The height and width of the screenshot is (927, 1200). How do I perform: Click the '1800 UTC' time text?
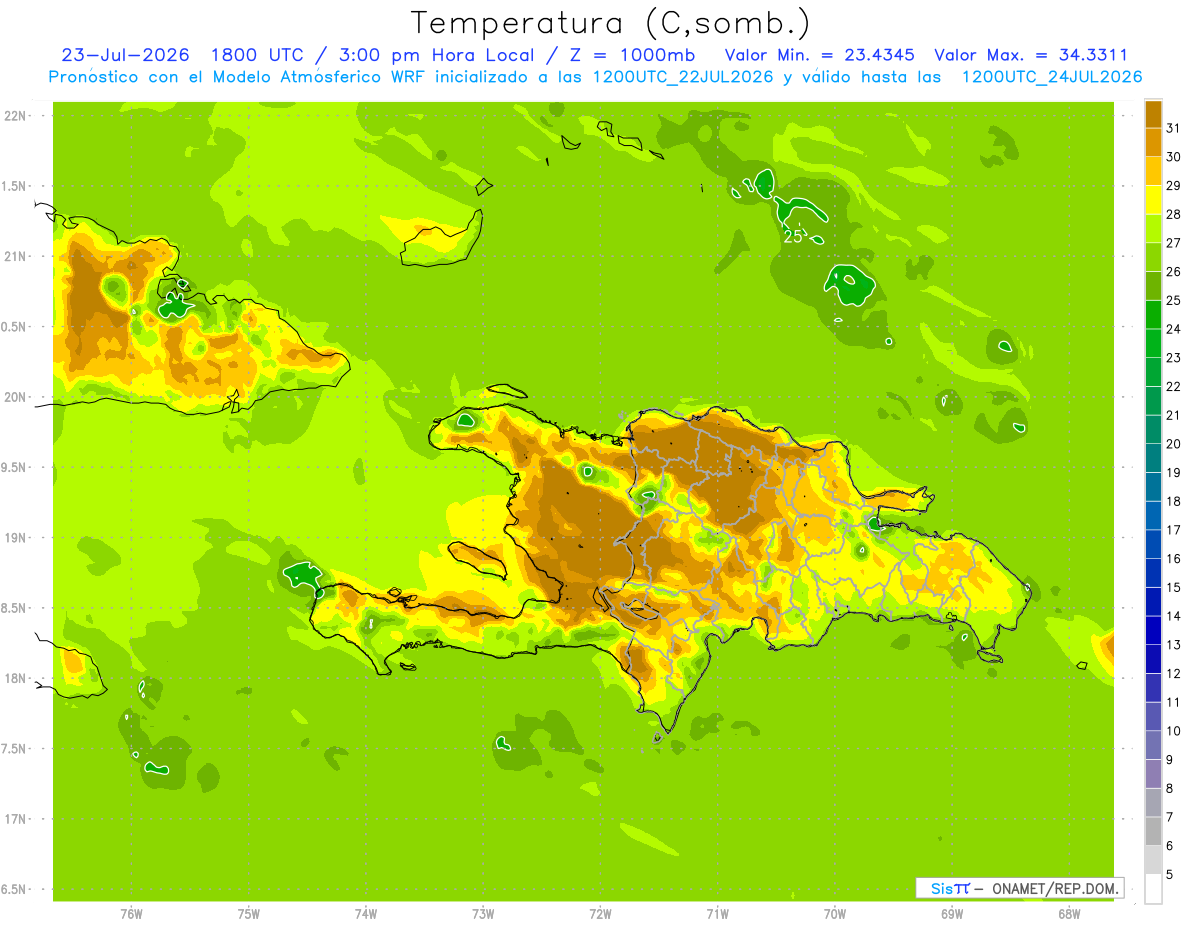pos(260,55)
